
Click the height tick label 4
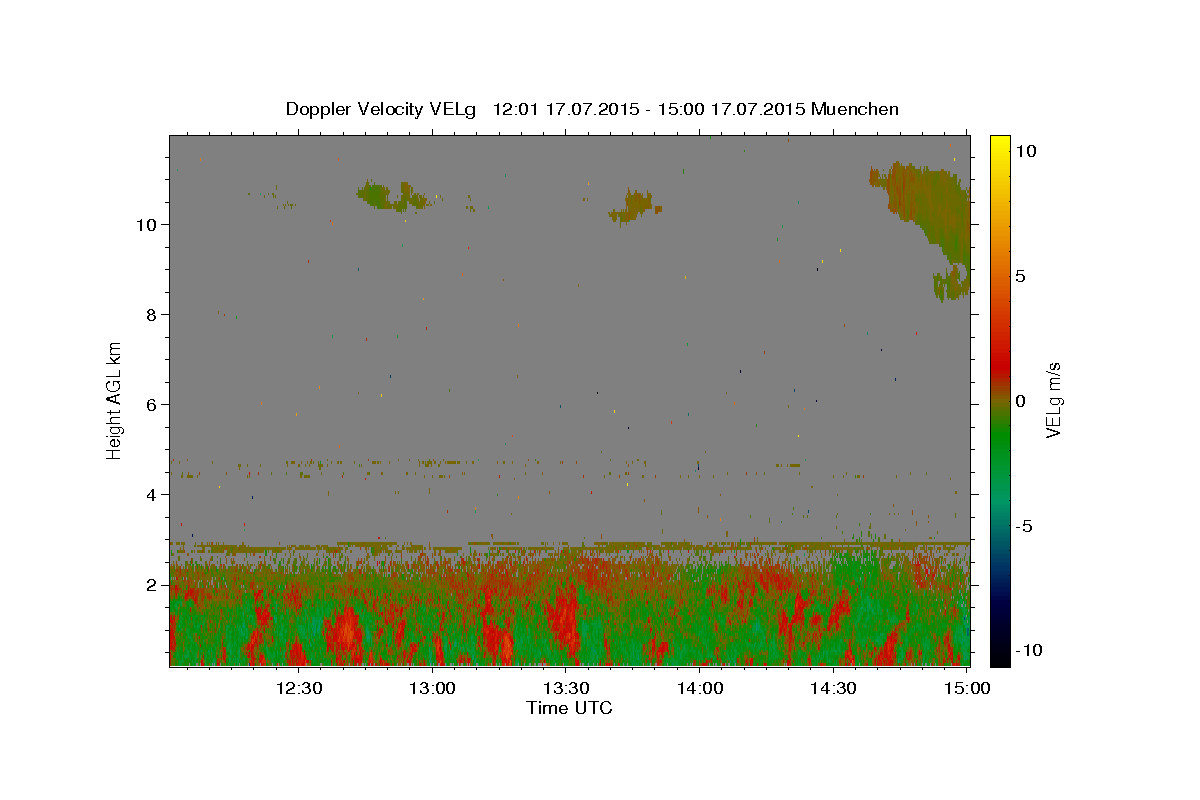[152, 495]
